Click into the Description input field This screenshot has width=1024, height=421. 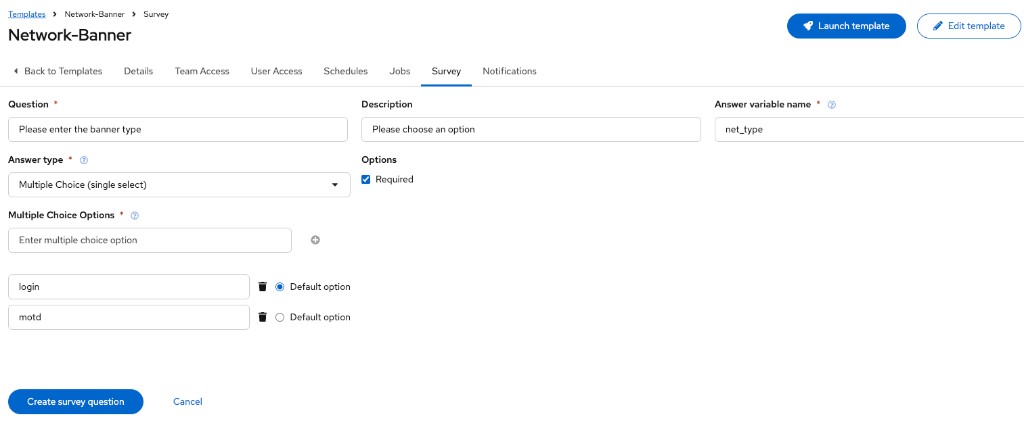[x=531, y=129]
